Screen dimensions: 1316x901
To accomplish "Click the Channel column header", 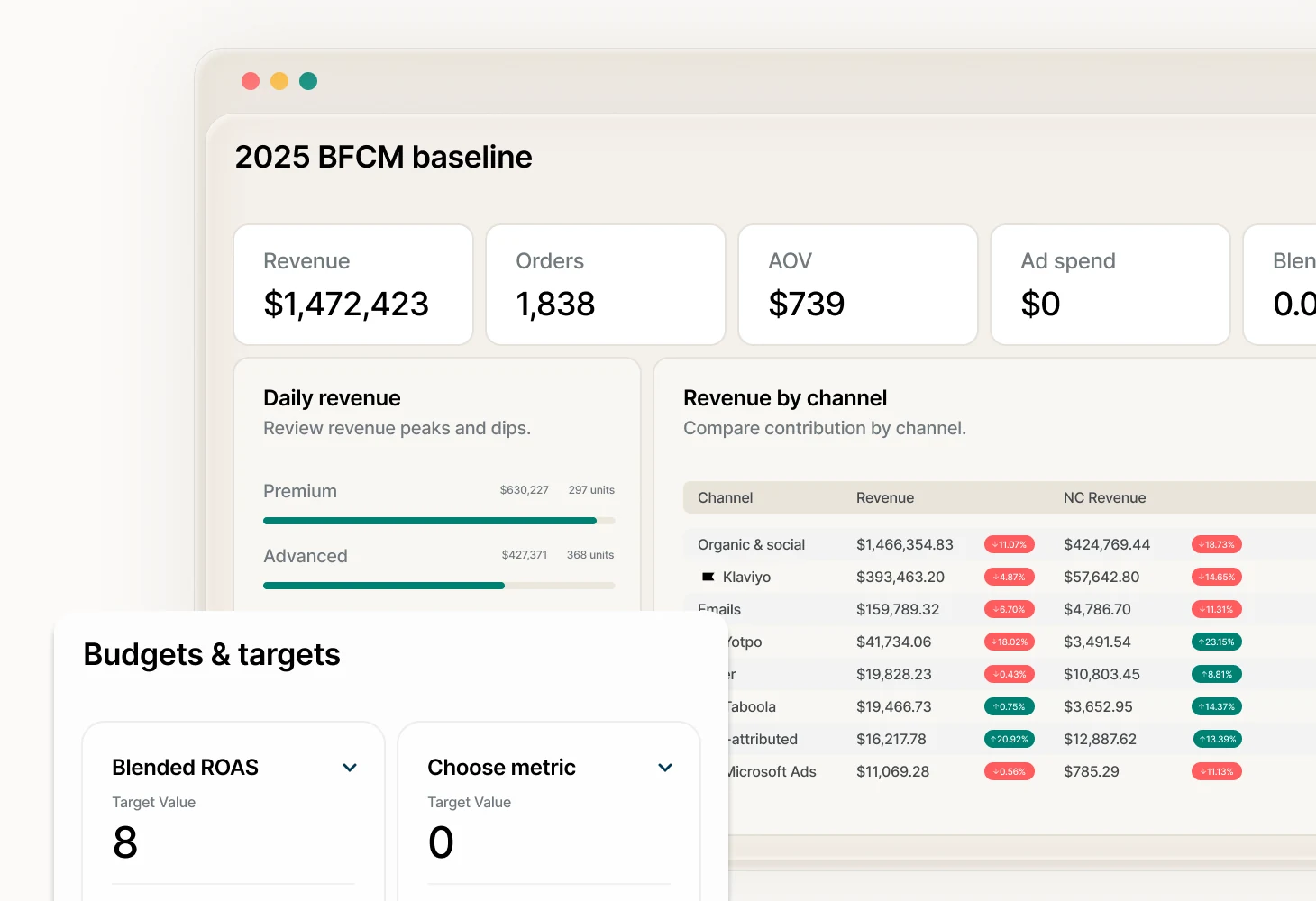I will pyautogui.click(x=725, y=497).
